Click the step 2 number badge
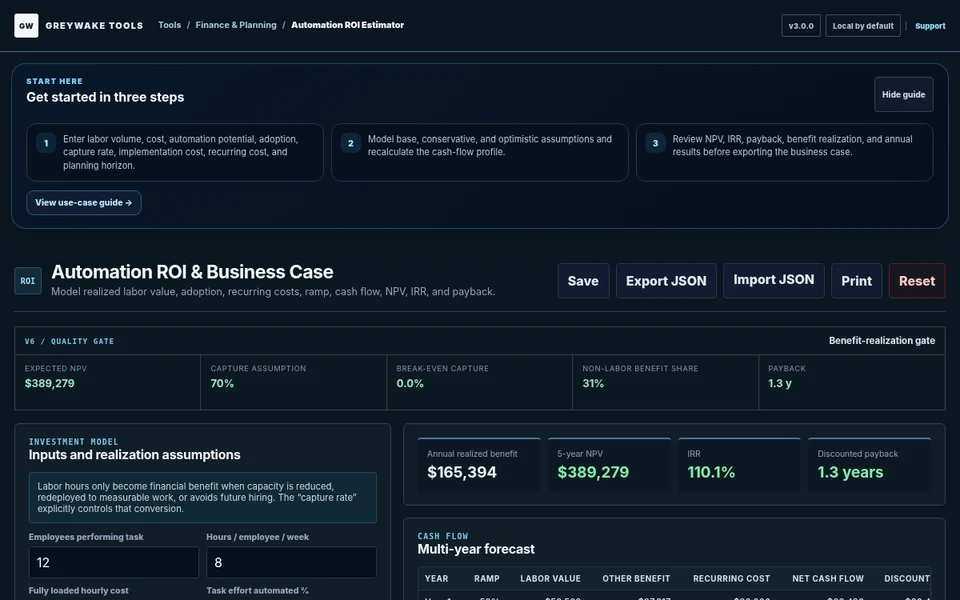The image size is (960, 600). click(351, 144)
